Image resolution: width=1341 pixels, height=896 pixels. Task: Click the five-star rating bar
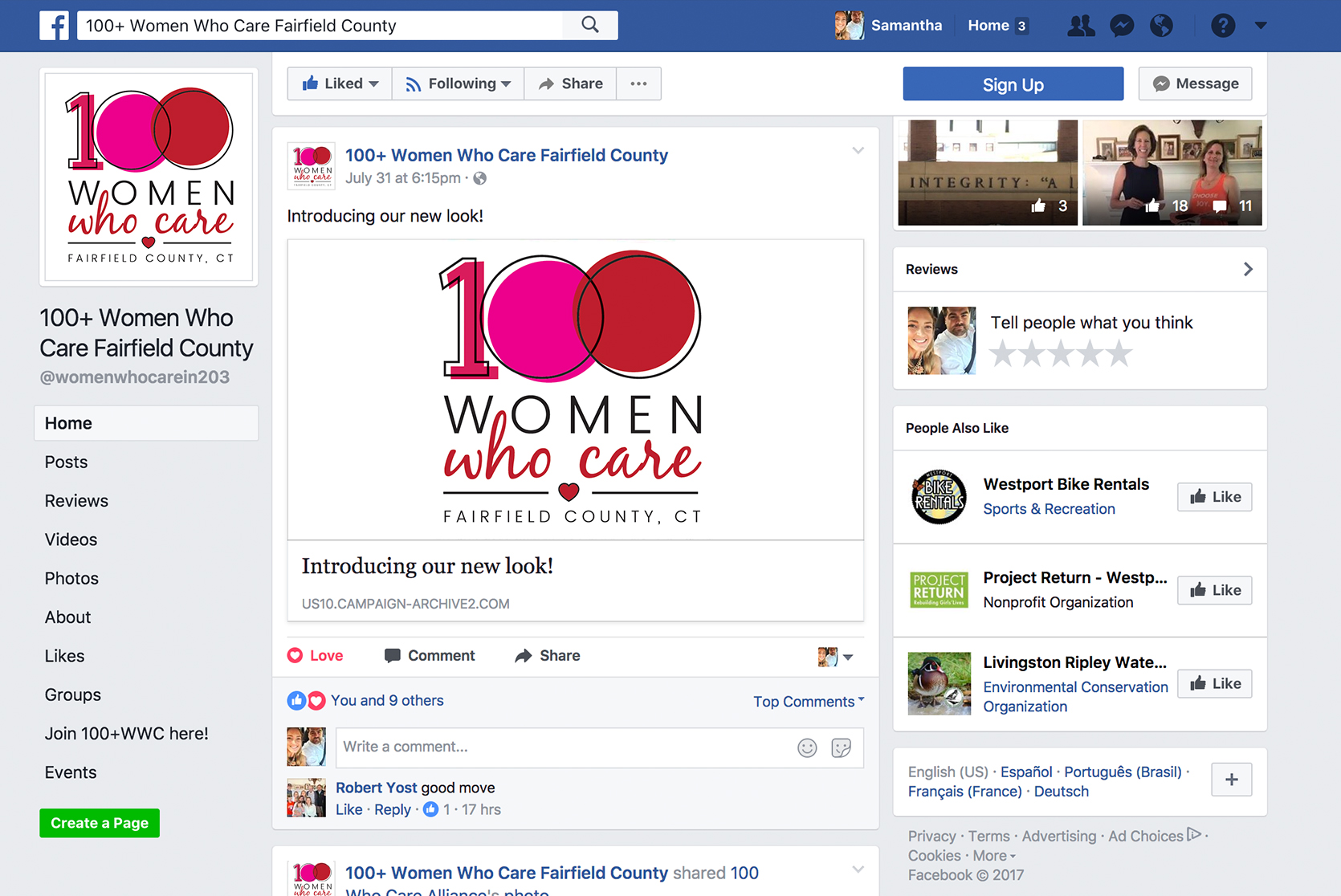coord(1060,353)
